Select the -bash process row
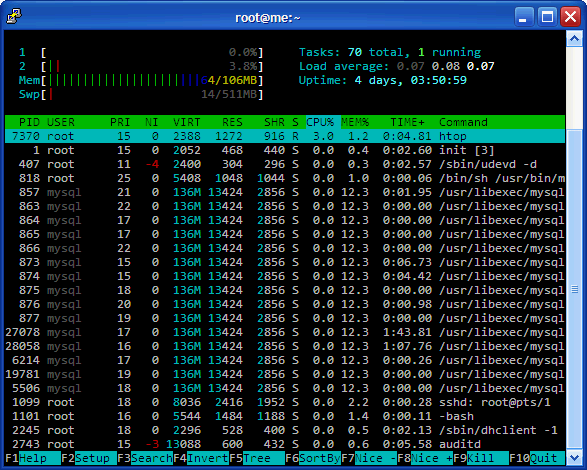 285,416
